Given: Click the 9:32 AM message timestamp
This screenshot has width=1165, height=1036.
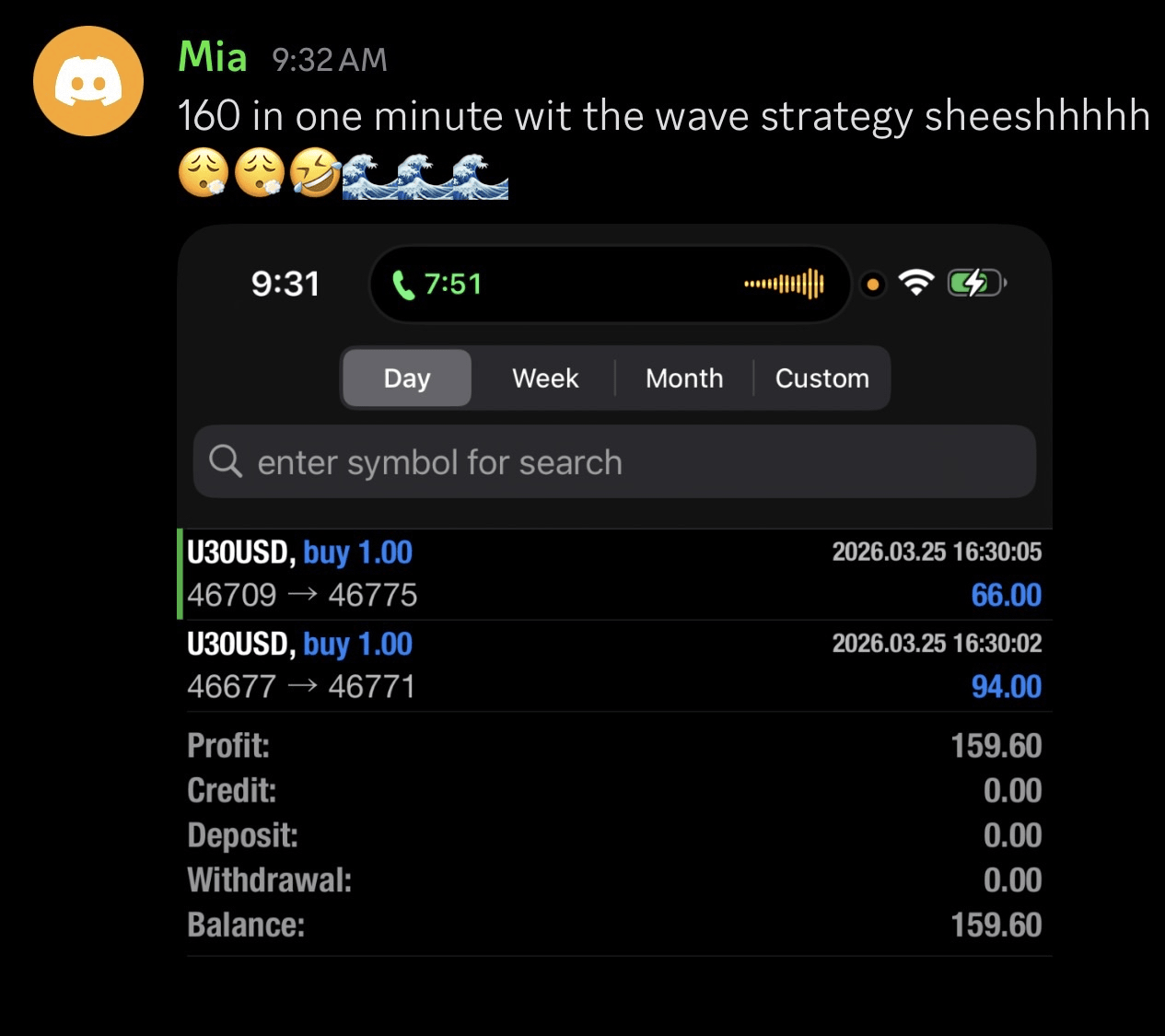Looking at the screenshot, I should point(330,60).
